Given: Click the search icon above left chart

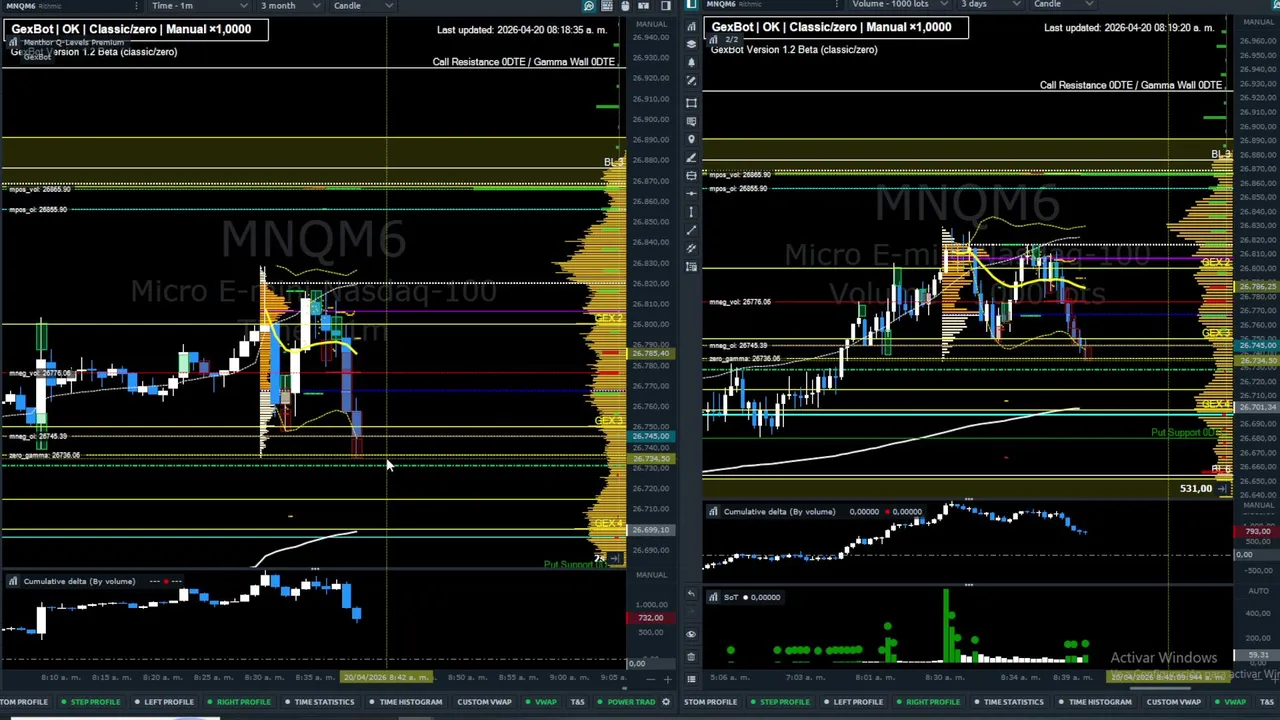Looking at the screenshot, I should (x=588, y=6).
